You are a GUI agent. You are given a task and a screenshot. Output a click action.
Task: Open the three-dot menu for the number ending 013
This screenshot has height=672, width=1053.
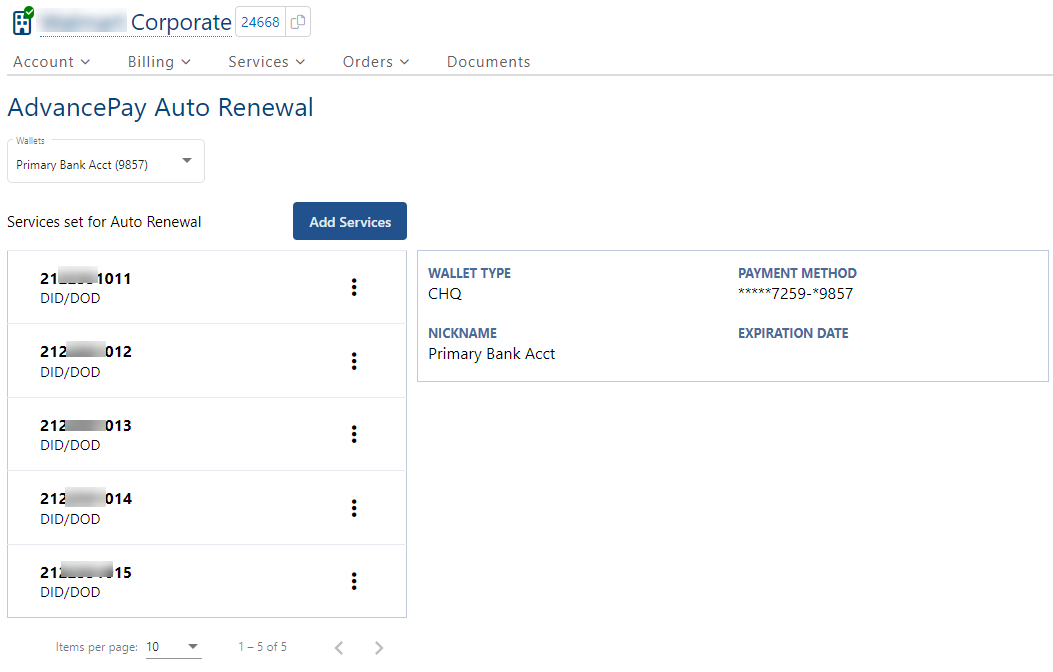pyautogui.click(x=354, y=434)
